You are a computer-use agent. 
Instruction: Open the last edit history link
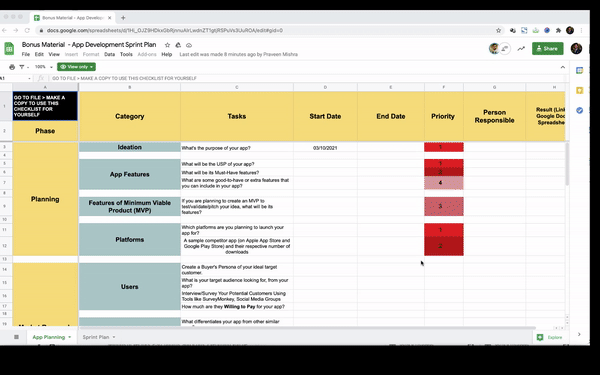(238, 54)
